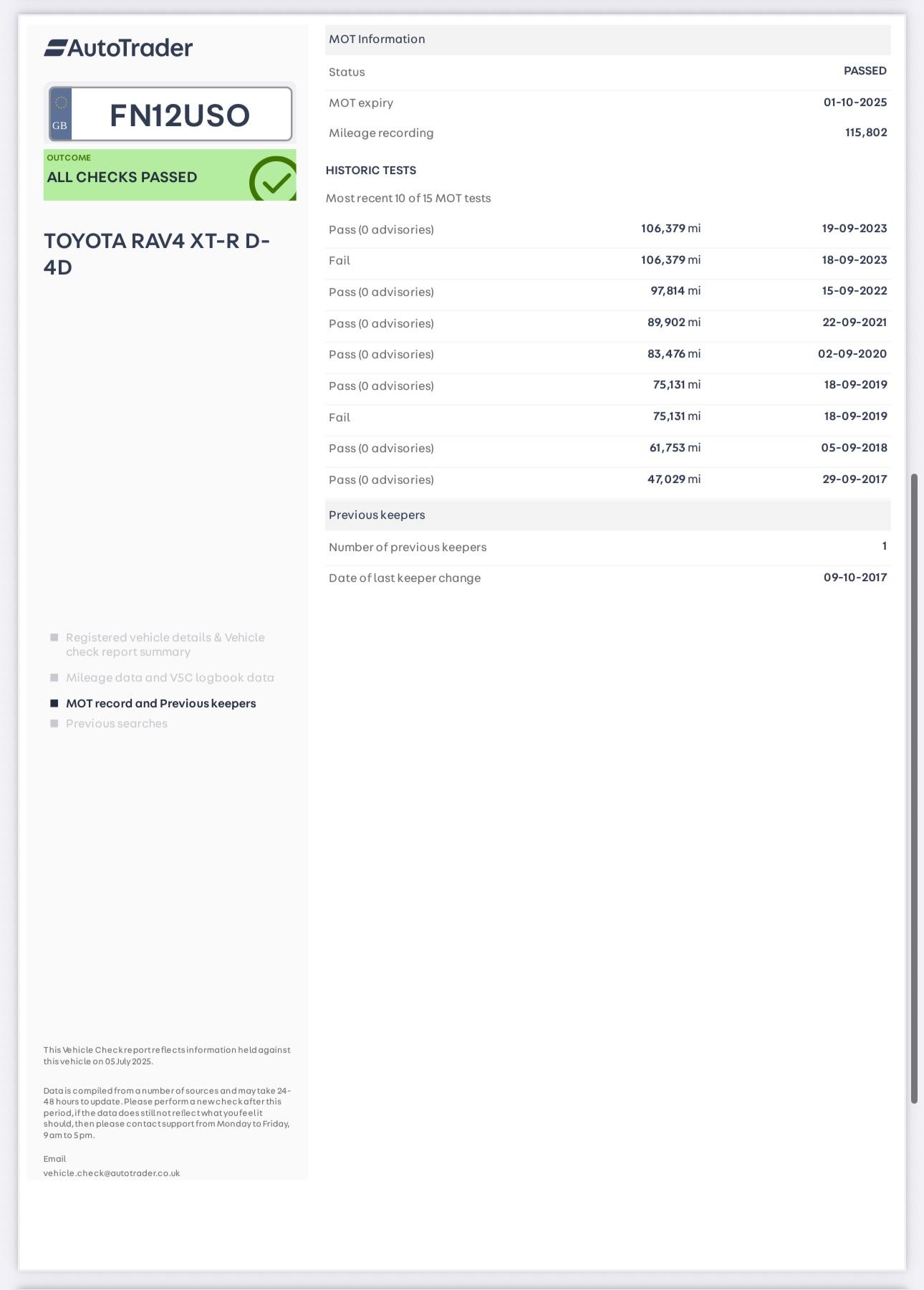Click 'Date of last keeper change' label
Viewport: 924px width, 1290px height.
click(405, 578)
